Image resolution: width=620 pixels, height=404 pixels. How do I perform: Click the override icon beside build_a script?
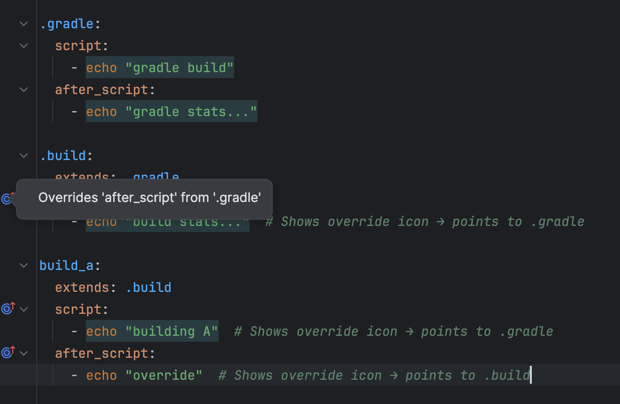pos(8,309)
